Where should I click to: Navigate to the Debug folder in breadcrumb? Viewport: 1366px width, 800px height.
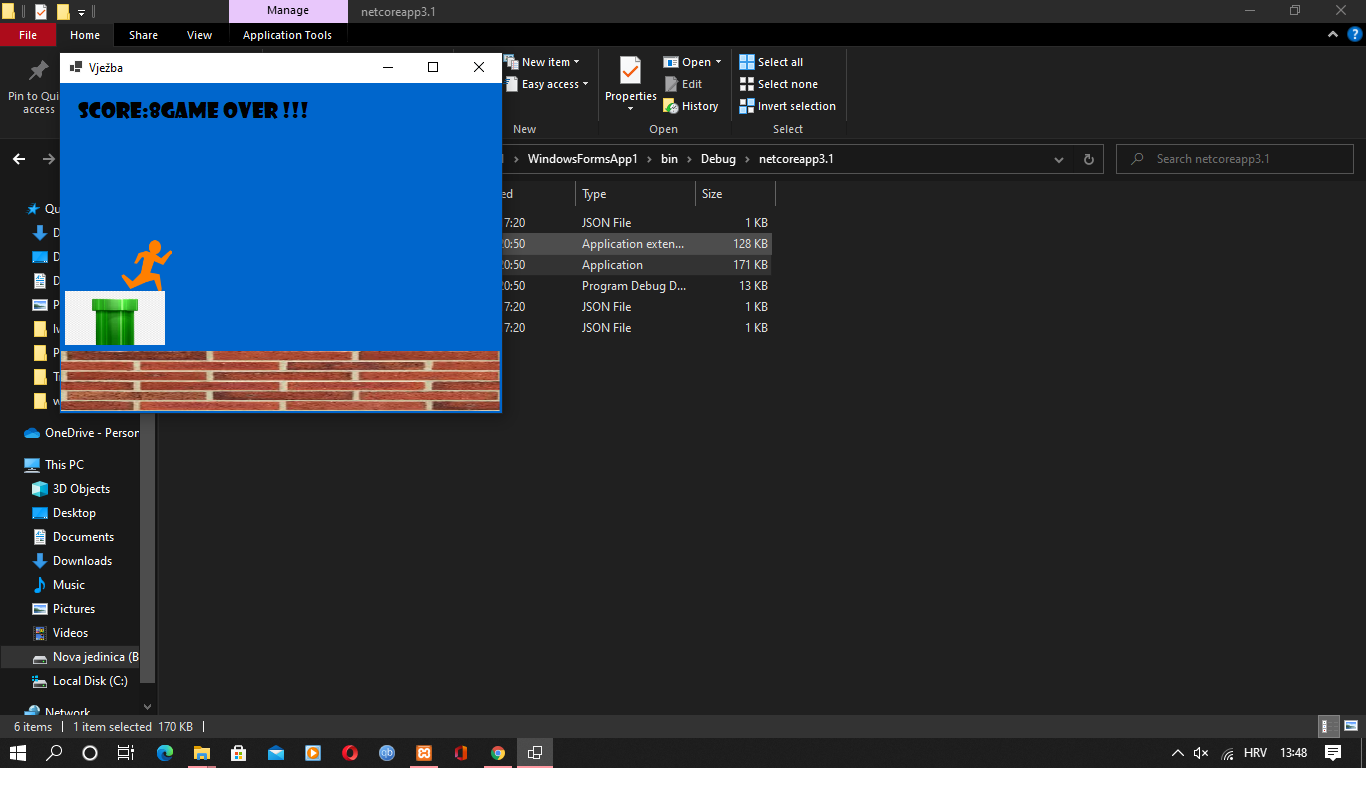[x=718, y=159]
